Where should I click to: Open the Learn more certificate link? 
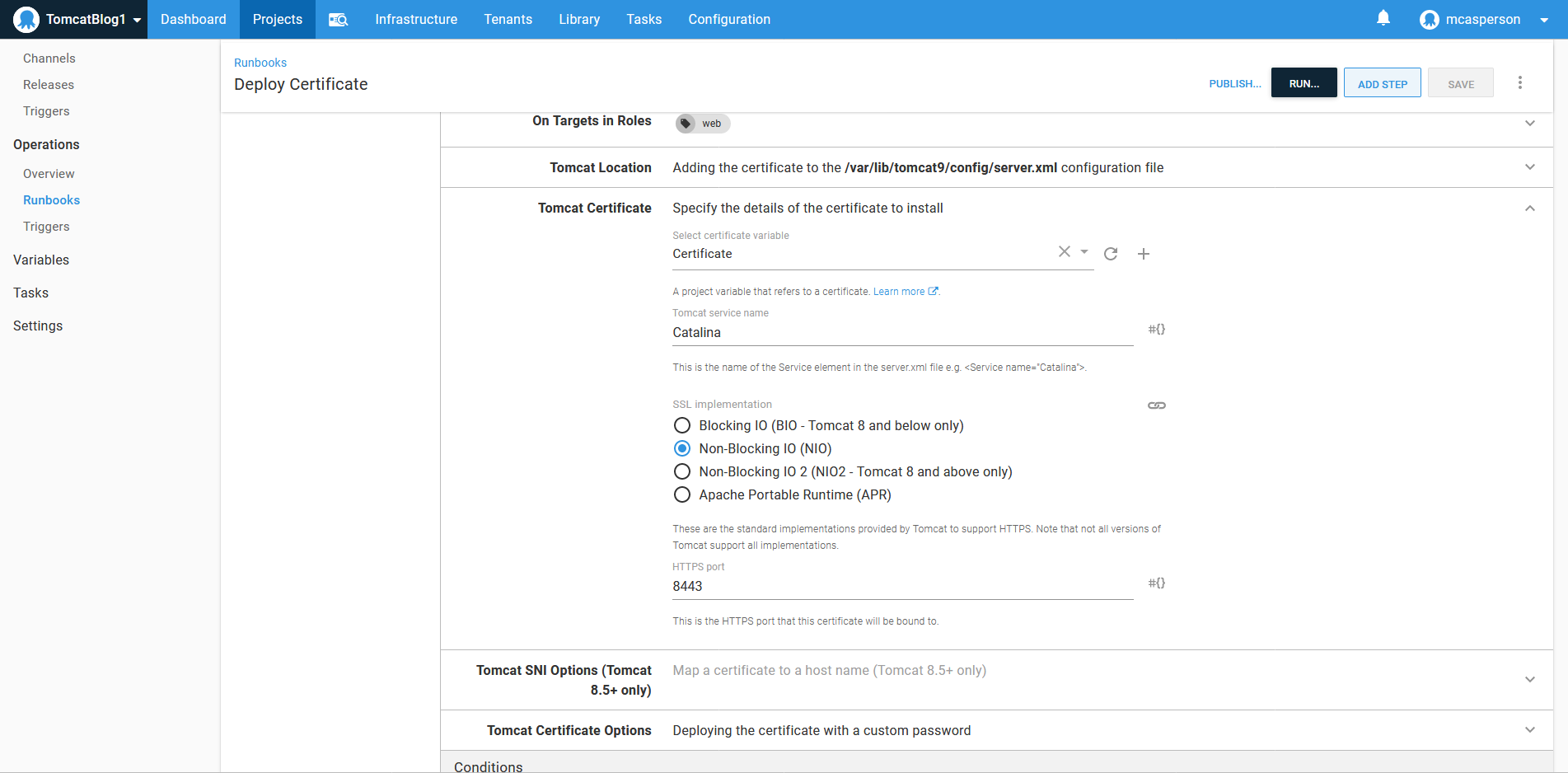(x=900, y=292)
